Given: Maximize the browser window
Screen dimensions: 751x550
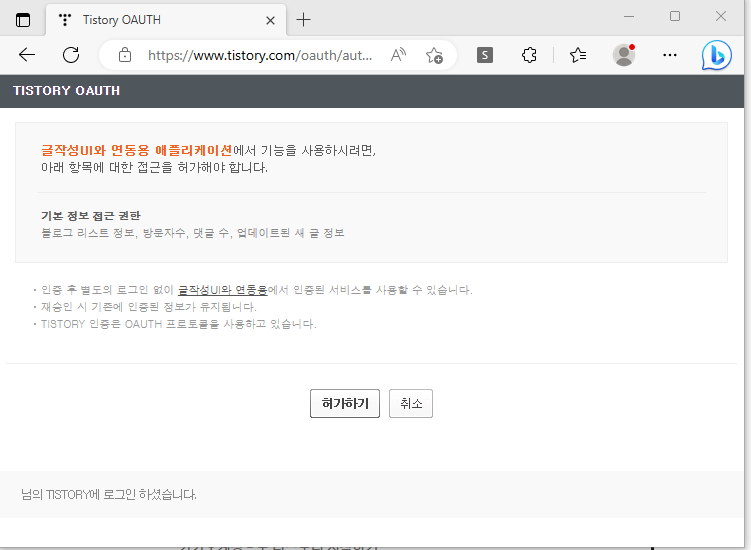Looking at the screenshot, I should coord(675,16).
